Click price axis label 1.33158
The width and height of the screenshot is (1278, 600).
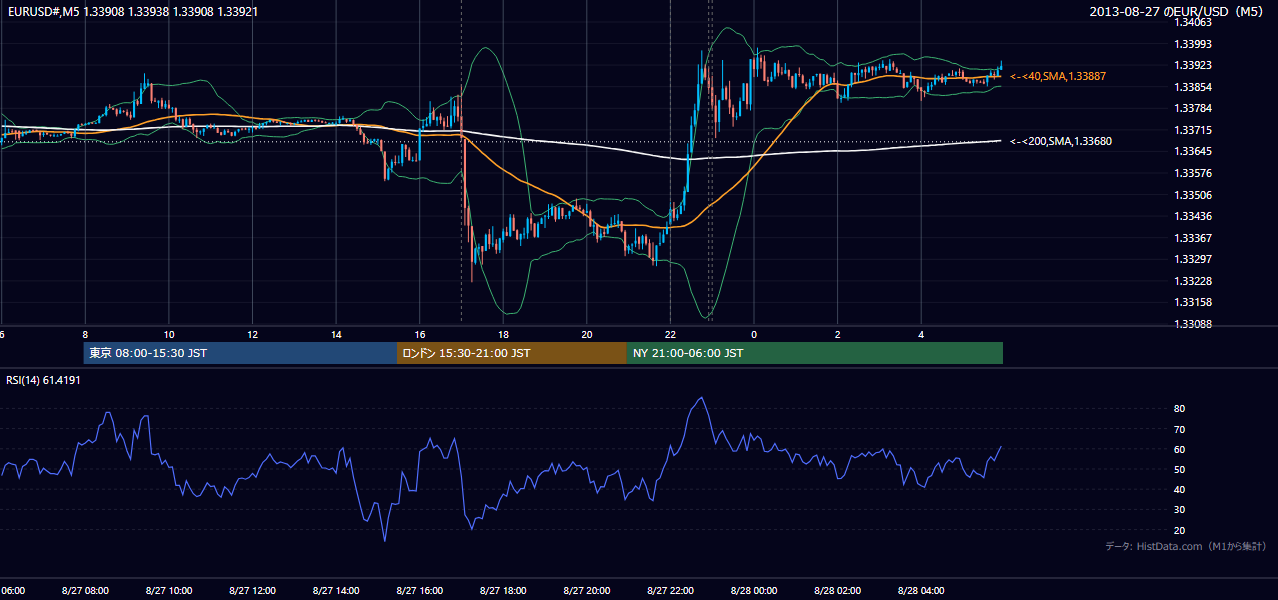[1193, 302]
